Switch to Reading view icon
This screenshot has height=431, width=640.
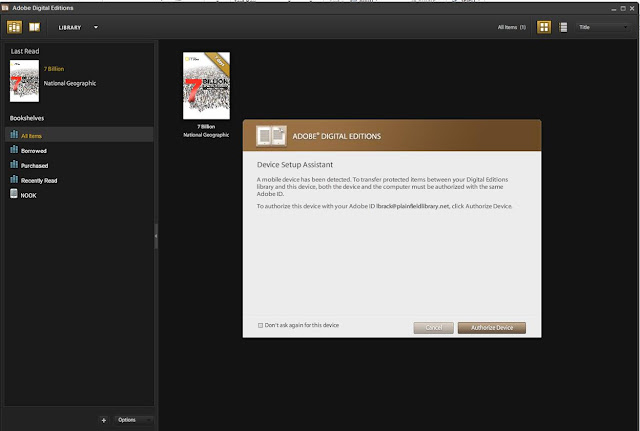tap(34, 27)
